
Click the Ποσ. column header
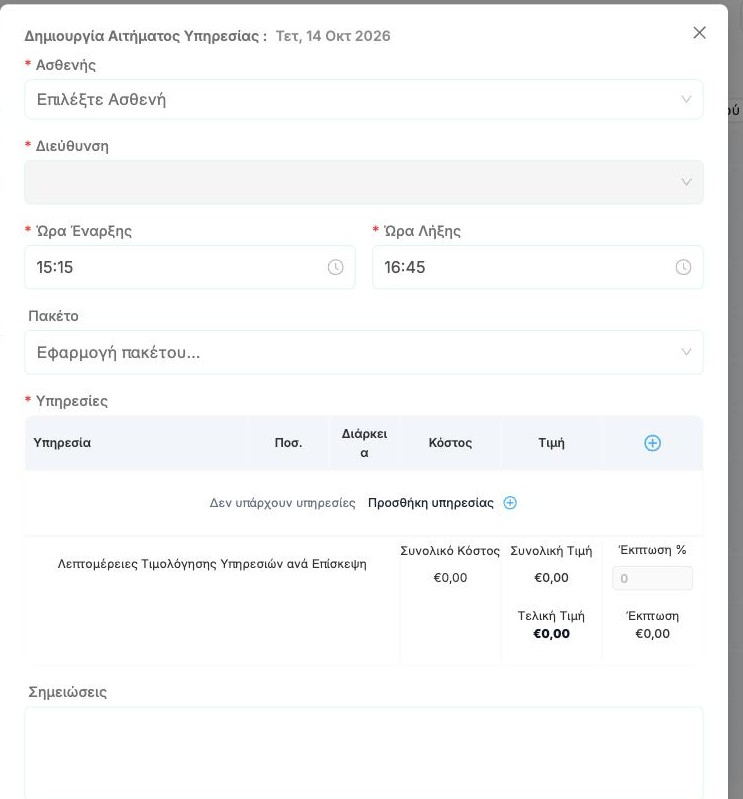[288, 443]
